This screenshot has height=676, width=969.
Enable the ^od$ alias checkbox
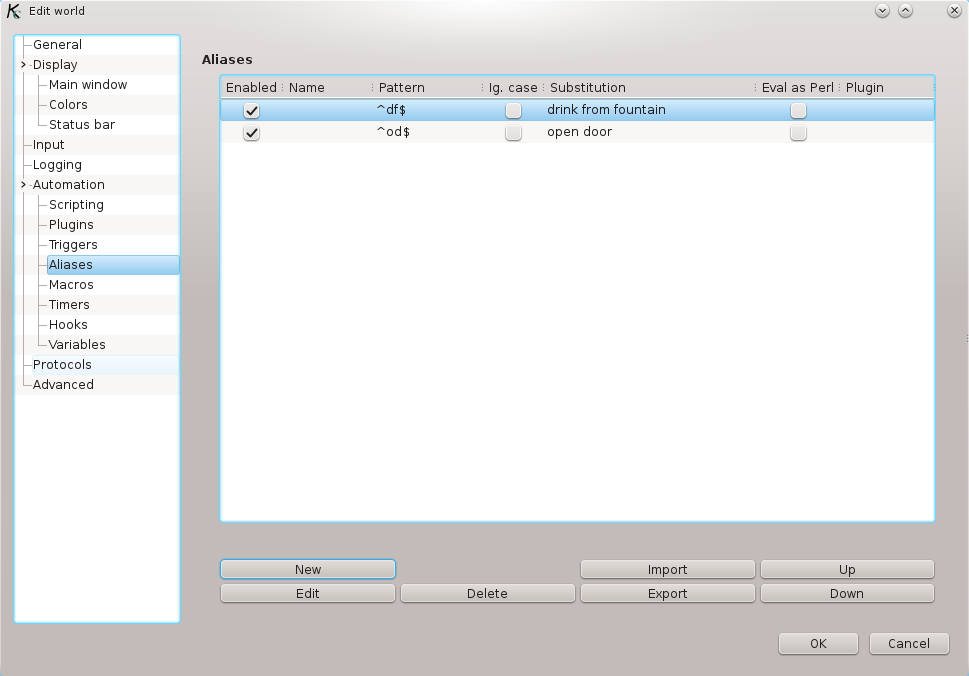250,132
